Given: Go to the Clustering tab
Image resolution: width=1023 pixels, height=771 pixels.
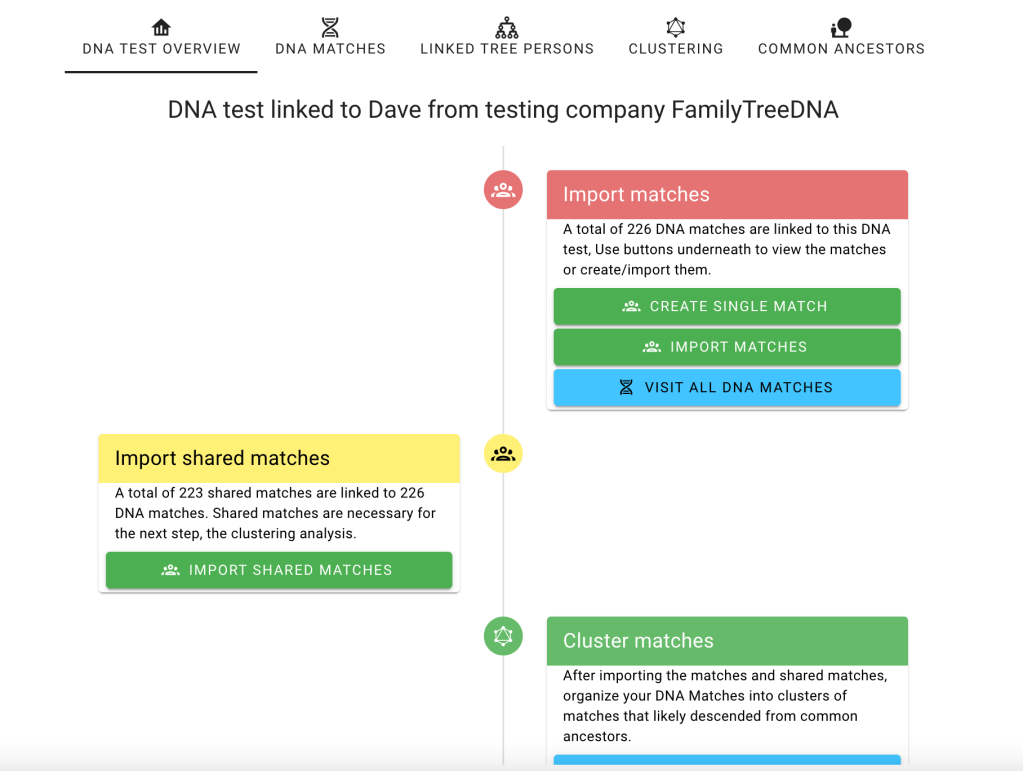Looking at the screenshot, I should 676,48.
